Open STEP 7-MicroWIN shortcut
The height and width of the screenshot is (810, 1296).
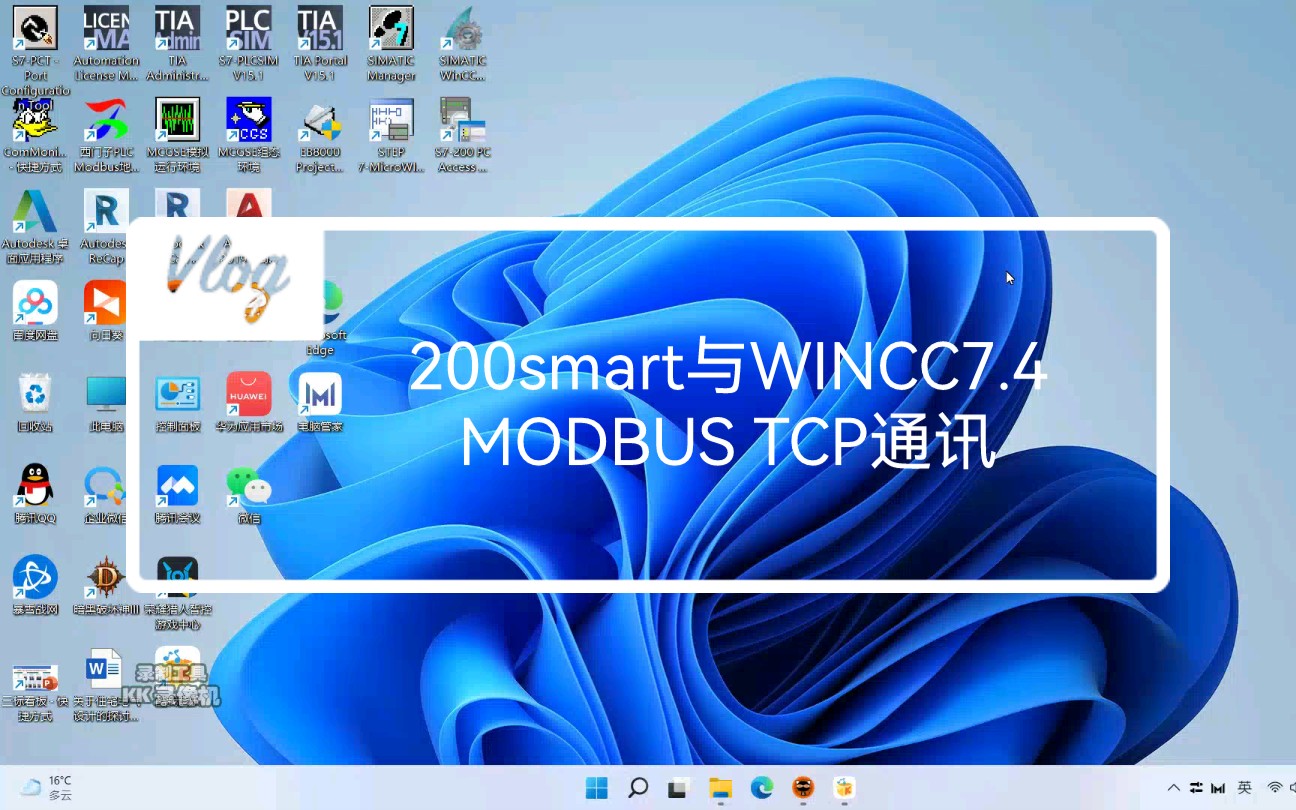click(391, 121)
